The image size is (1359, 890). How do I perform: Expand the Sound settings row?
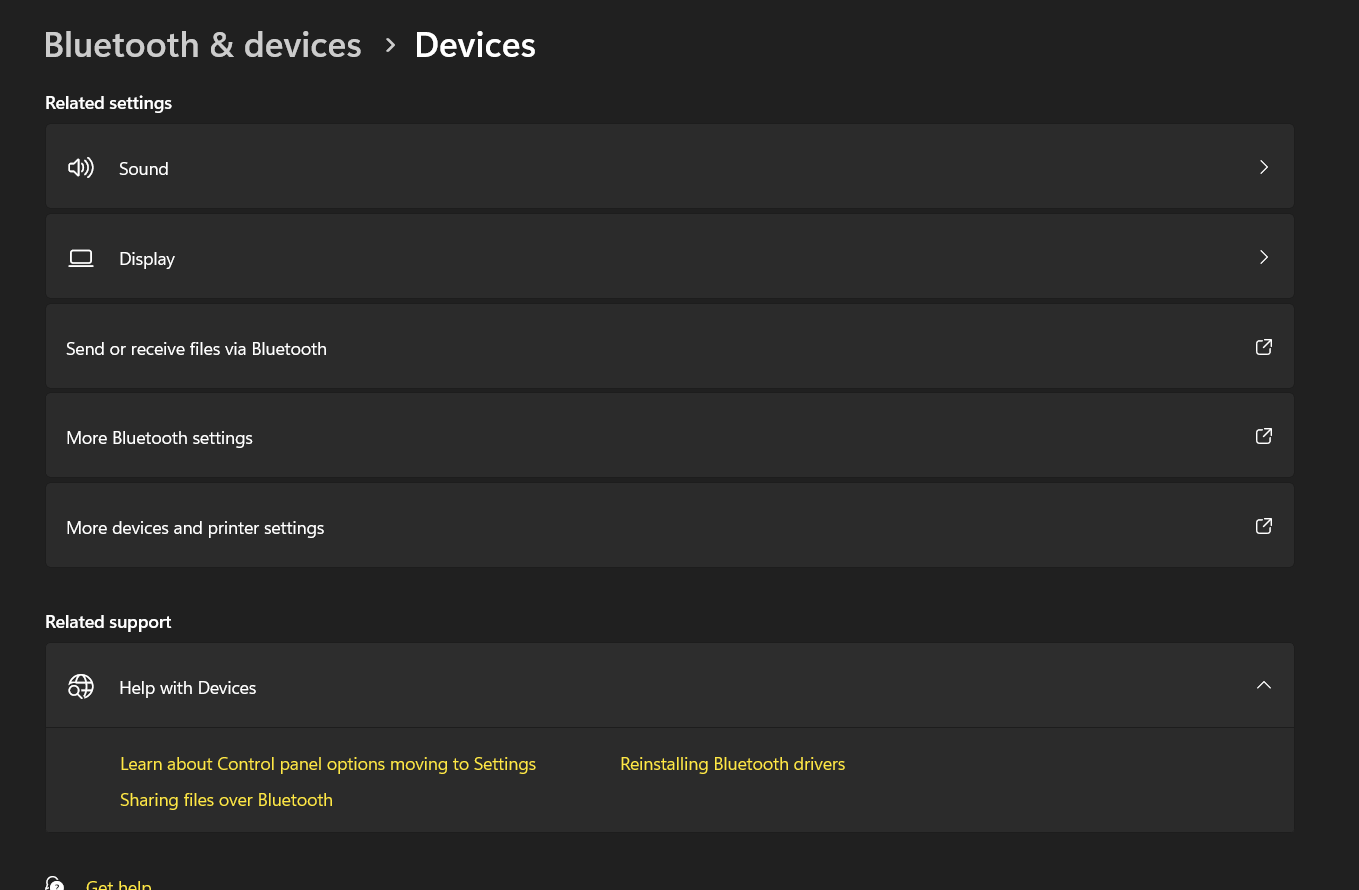[x=1263, y=167]
